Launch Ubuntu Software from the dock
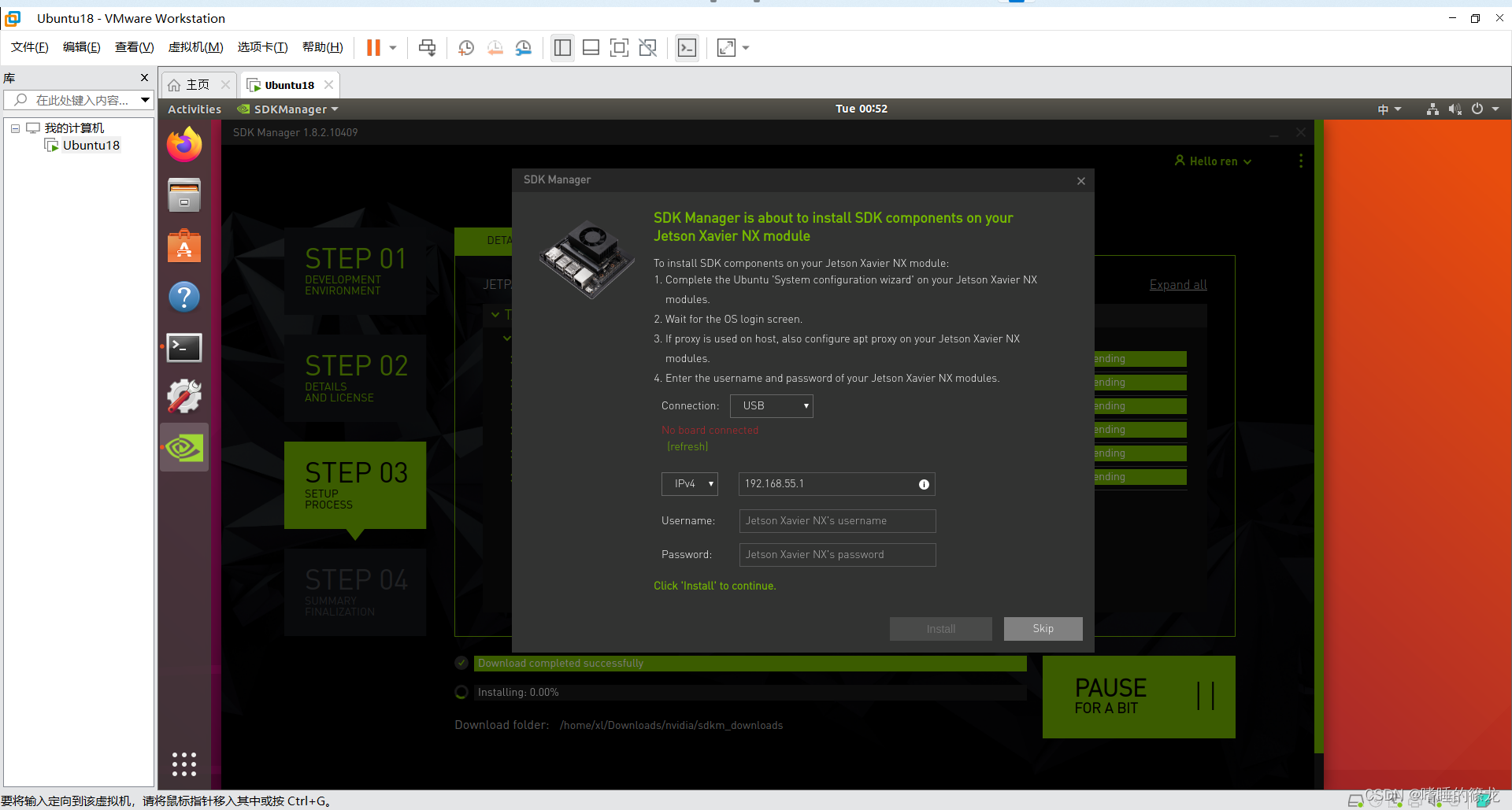This screenshot has width=1512, height=810. point(184,246)
